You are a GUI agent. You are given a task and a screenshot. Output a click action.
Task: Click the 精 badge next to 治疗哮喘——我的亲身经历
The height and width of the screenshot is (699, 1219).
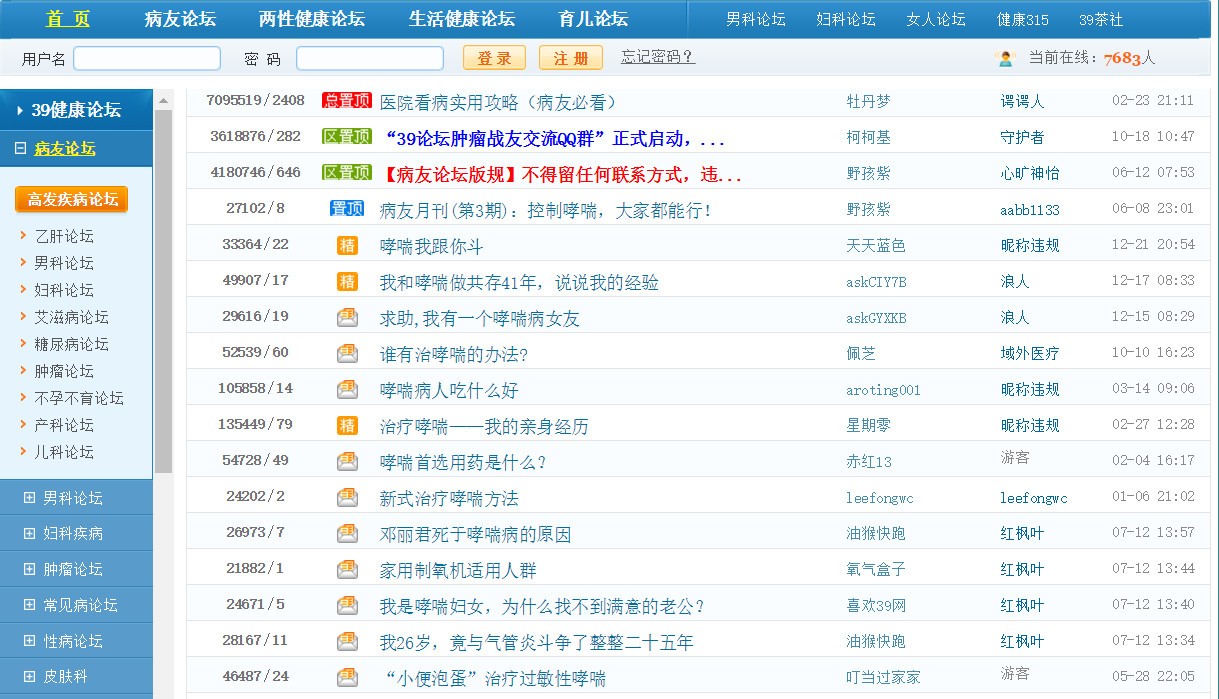[347, 425]
